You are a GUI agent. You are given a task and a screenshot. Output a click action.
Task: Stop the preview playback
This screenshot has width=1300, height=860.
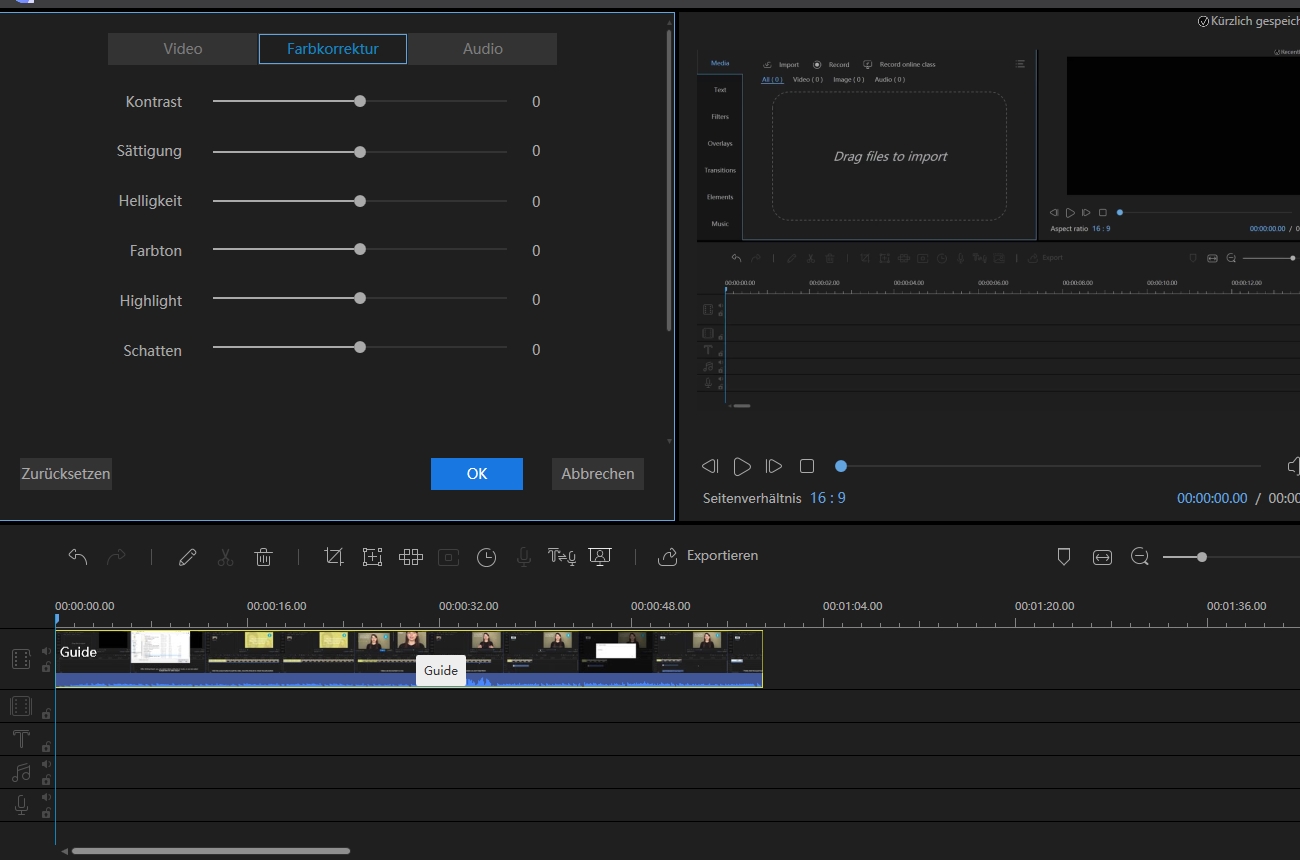[807, 466]
